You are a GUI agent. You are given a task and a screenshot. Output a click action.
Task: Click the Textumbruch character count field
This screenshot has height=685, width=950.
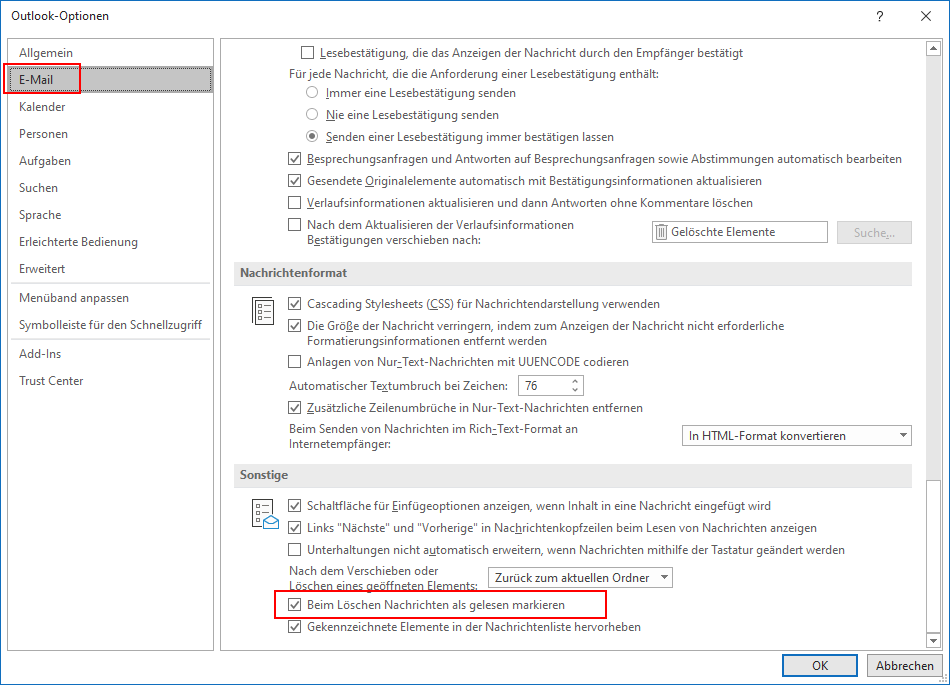[x=544, y=386]
